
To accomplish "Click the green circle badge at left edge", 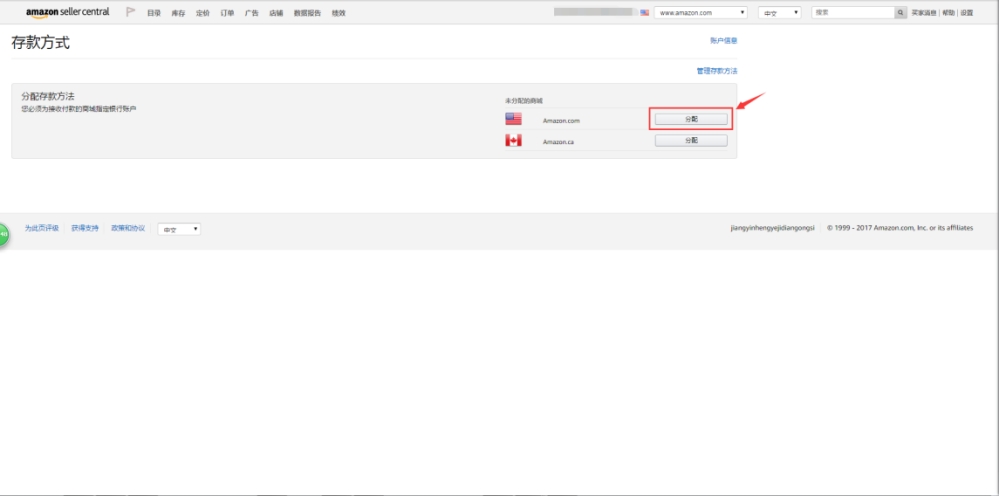I will [3, 233].
